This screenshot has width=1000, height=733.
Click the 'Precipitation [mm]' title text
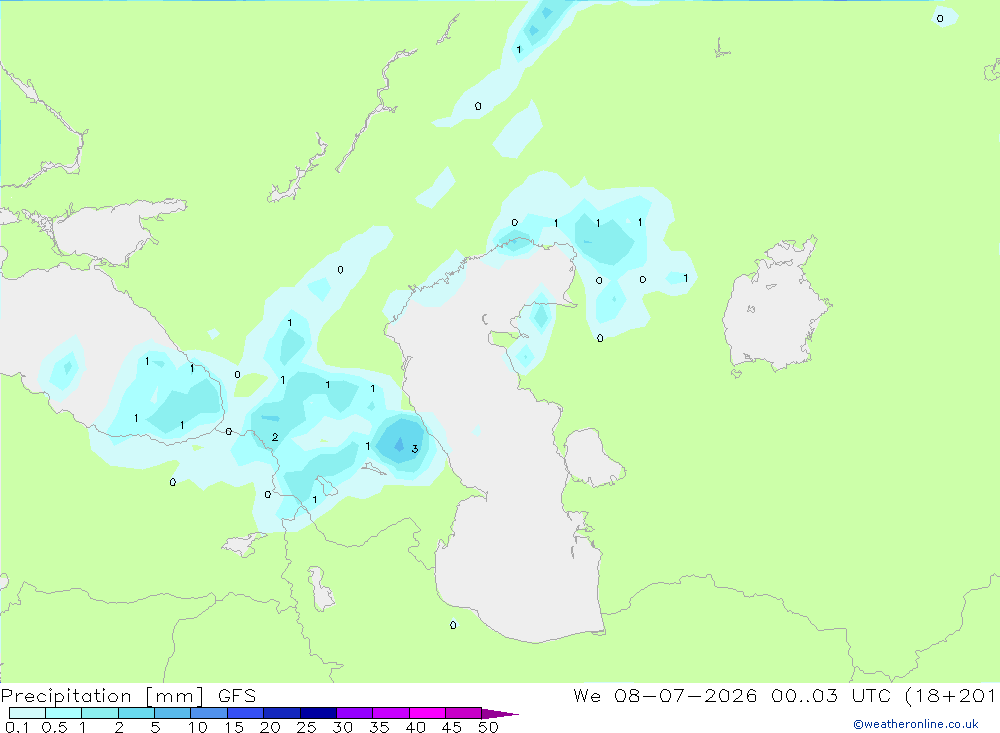click(x=102, y=696)
